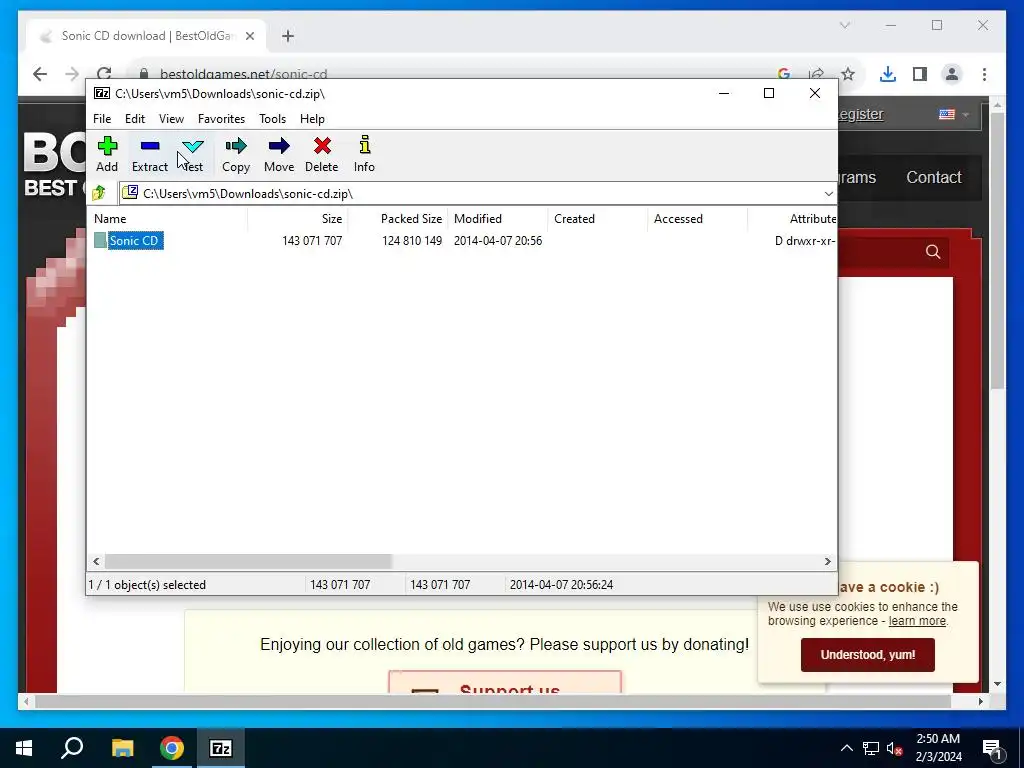Open Chrome side panel icon

[x=920, y=74]
